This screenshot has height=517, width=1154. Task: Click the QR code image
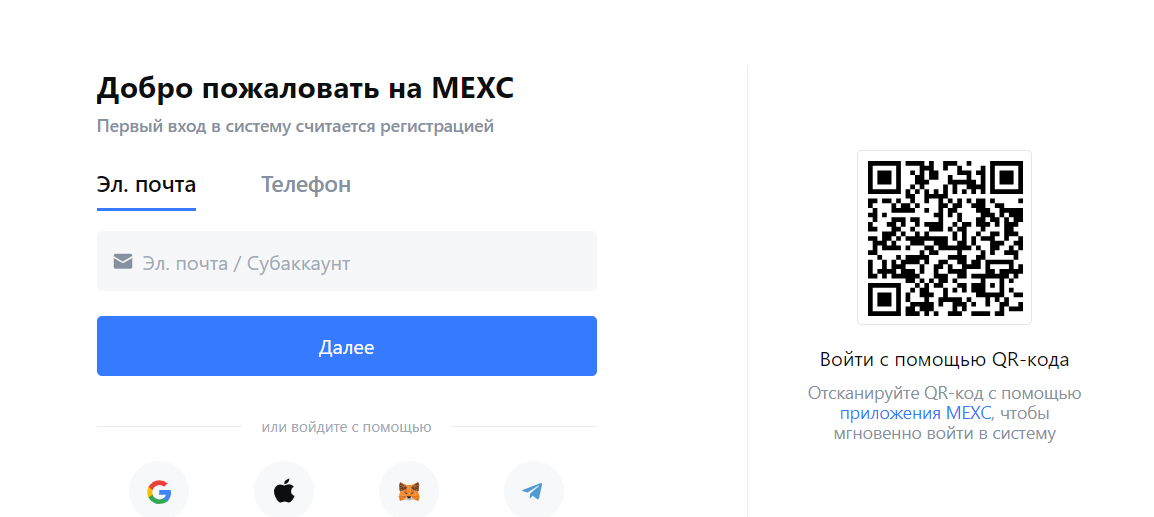[944, 238]
